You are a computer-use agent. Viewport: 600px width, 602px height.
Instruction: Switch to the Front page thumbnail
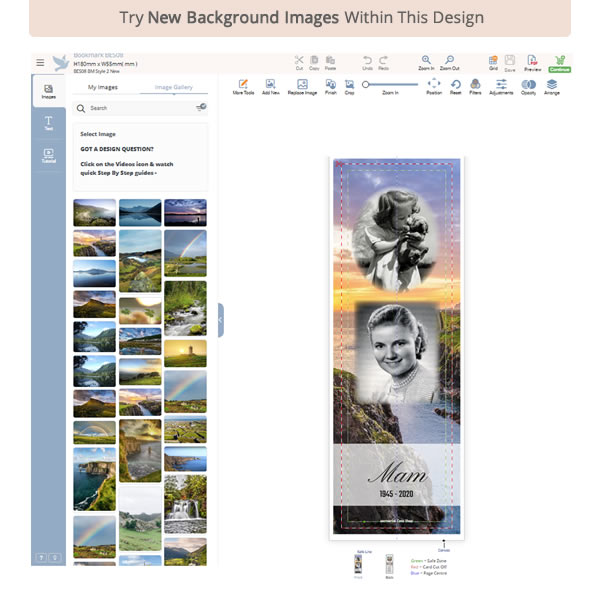tap(358, 564)
